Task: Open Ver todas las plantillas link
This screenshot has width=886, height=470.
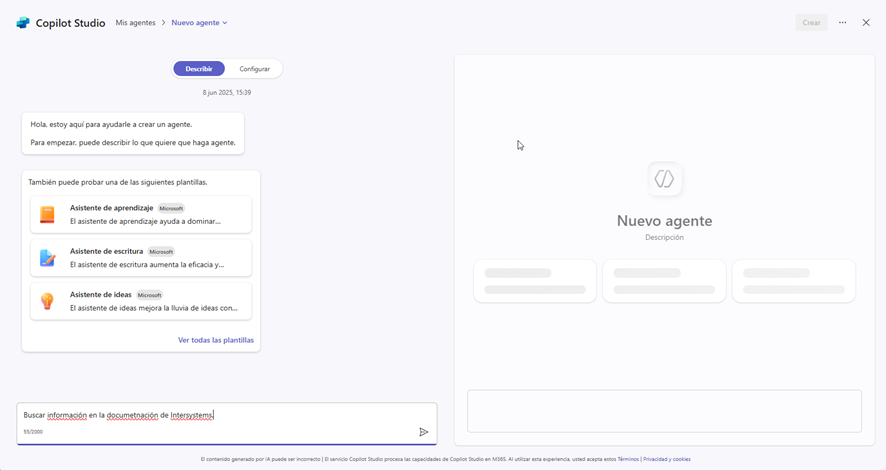Action: (215, 340)
